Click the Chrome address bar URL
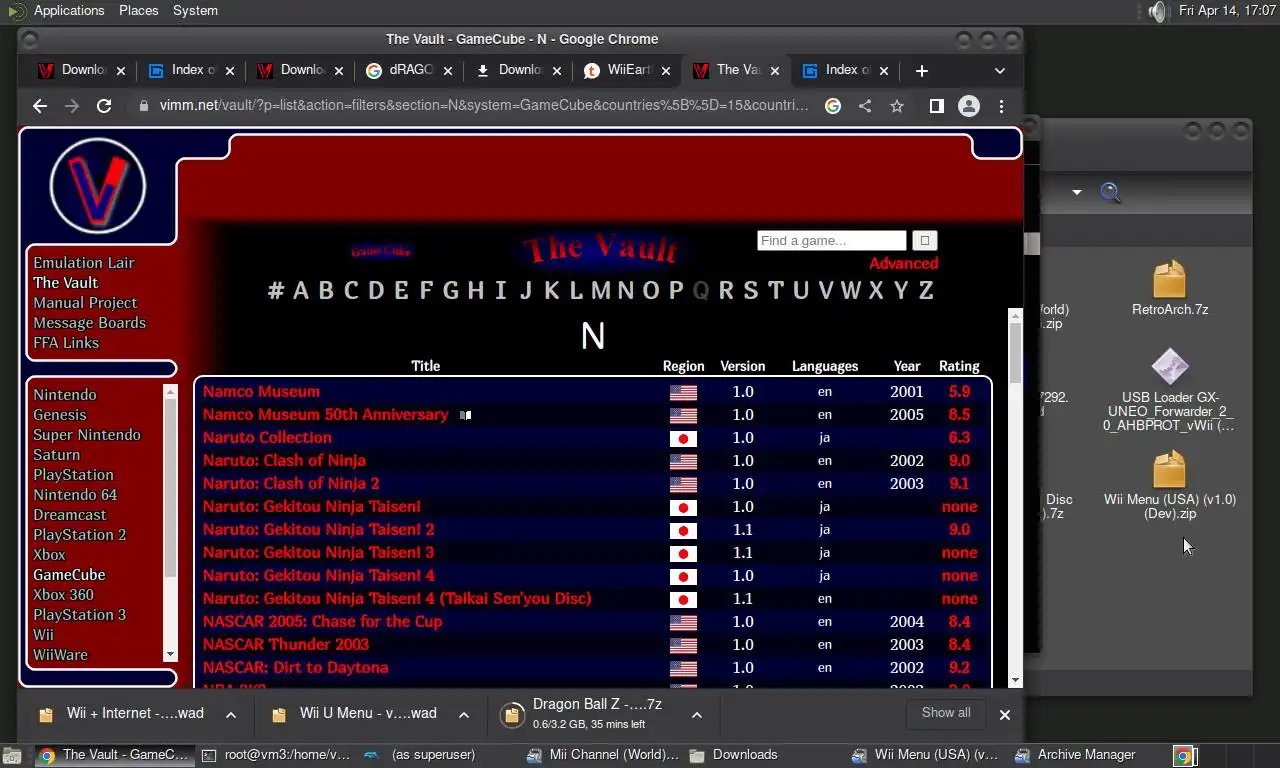 click(484, 106)
